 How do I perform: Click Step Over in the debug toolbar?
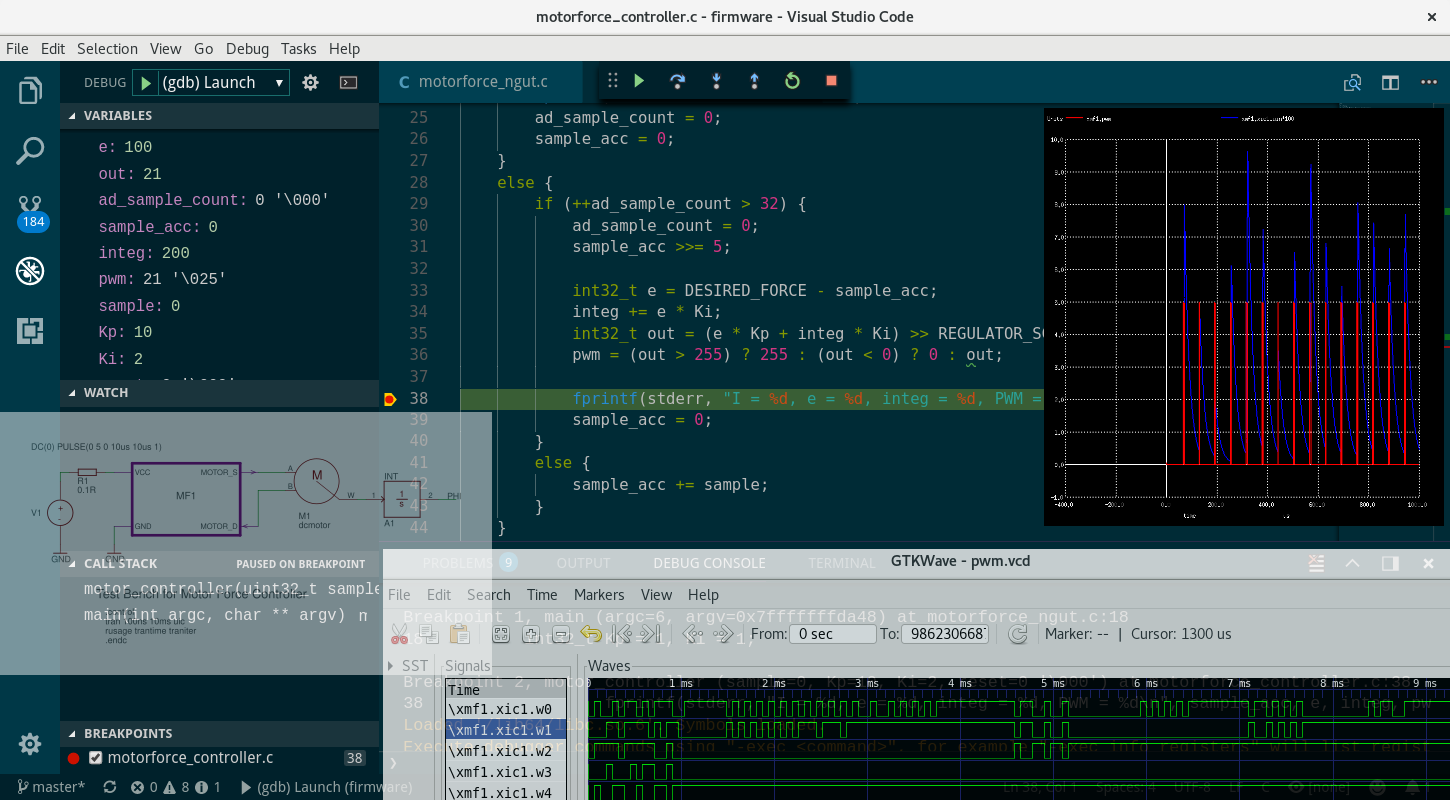(x=678, y=81)
